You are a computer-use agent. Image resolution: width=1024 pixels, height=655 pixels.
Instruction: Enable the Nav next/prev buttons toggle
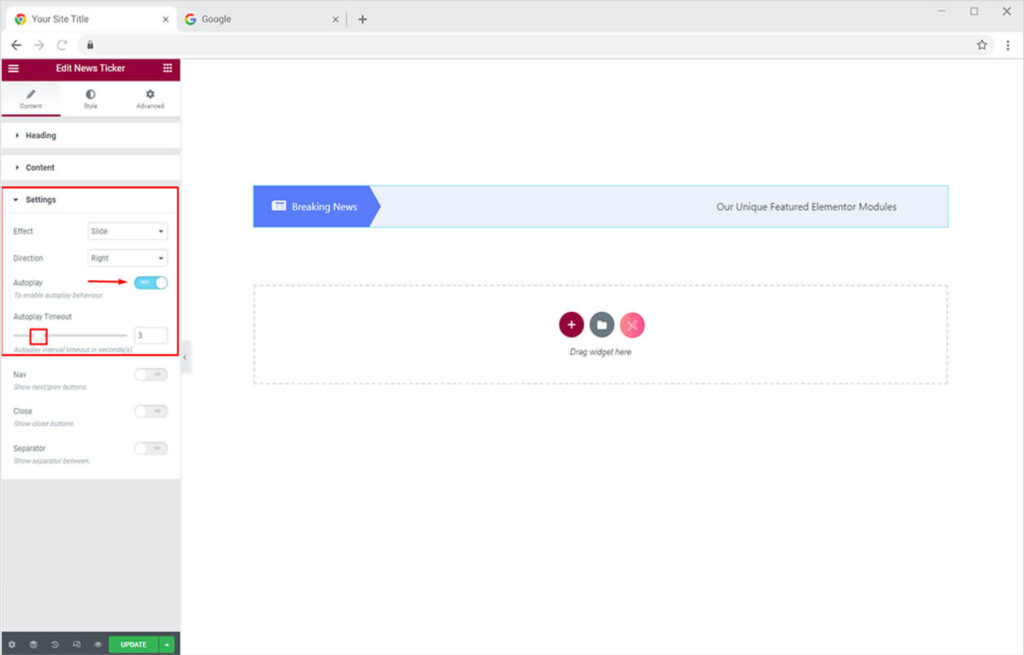coord(151,375)
